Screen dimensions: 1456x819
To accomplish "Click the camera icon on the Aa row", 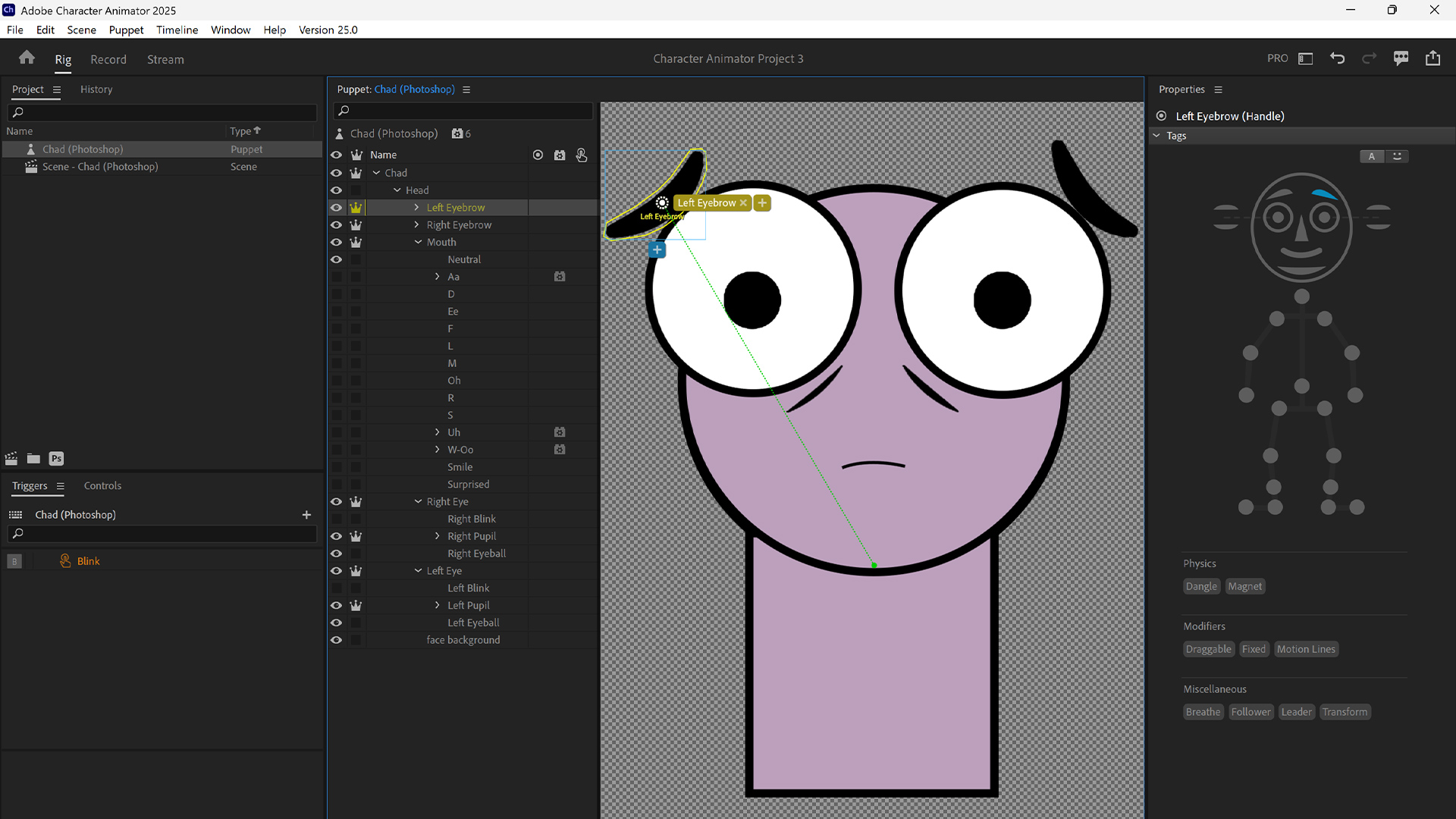I will [x=560, y=277].
